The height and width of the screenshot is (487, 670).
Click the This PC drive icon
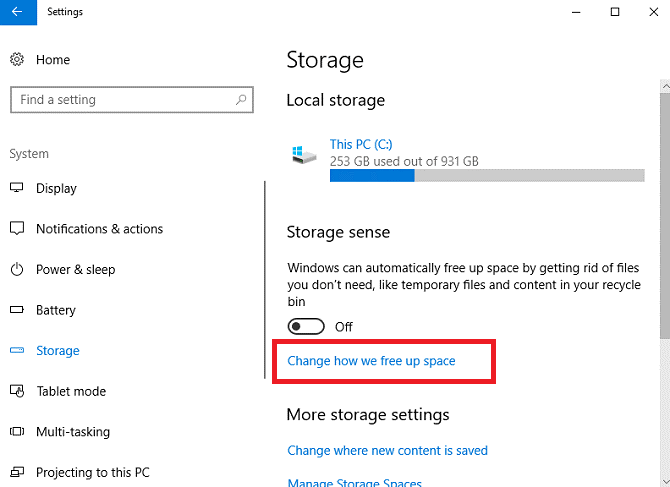(304, 155)
